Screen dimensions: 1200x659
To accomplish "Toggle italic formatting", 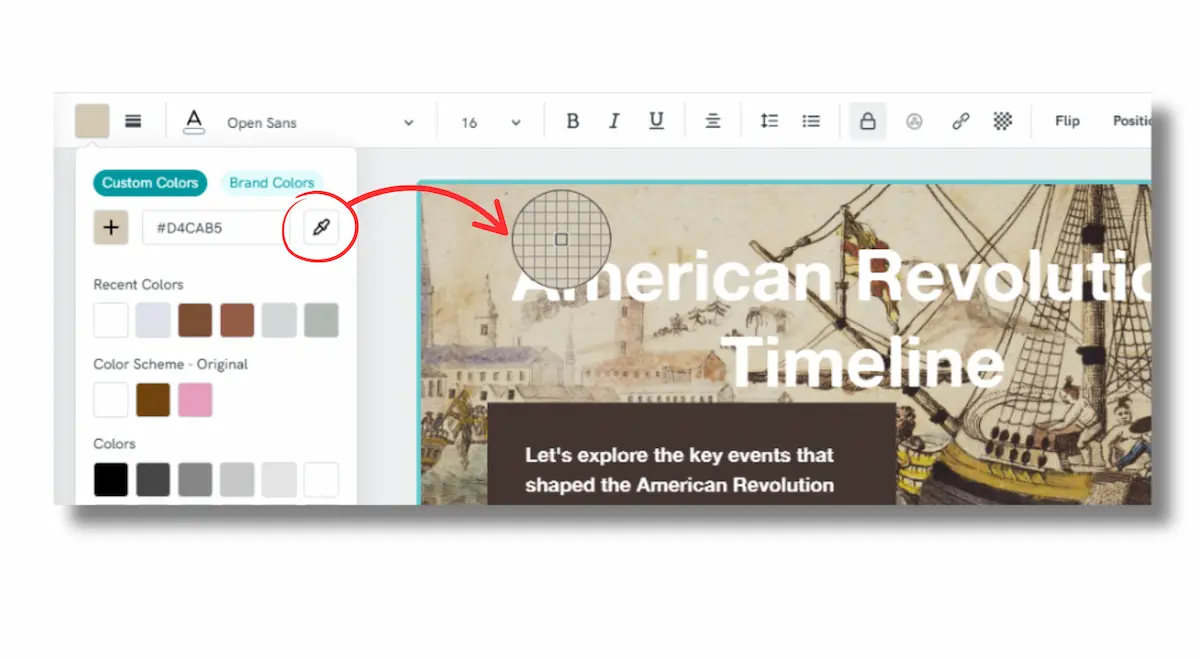I will tap(614, 121).
